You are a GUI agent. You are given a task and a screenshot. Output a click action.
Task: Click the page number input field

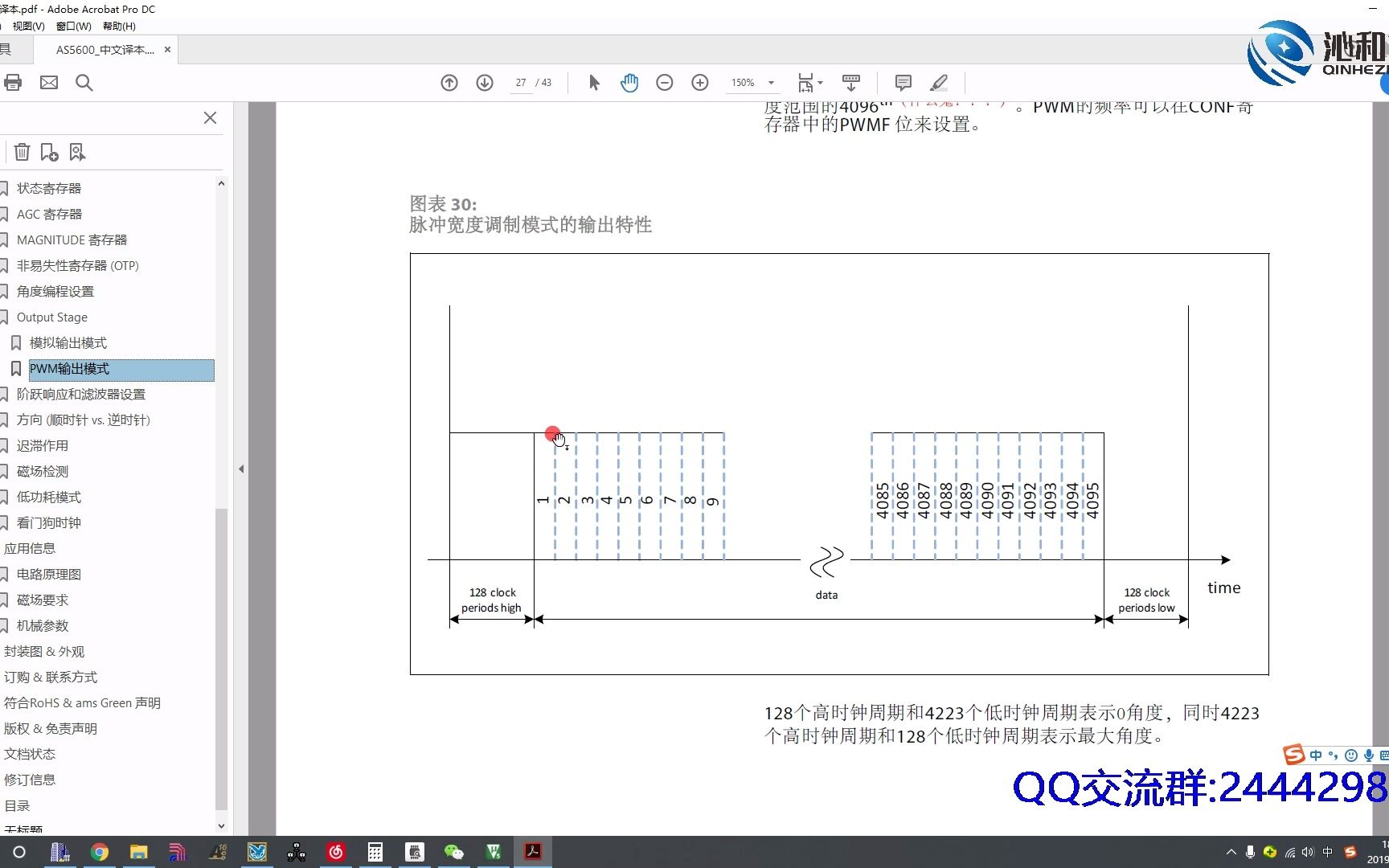point(520,83)
